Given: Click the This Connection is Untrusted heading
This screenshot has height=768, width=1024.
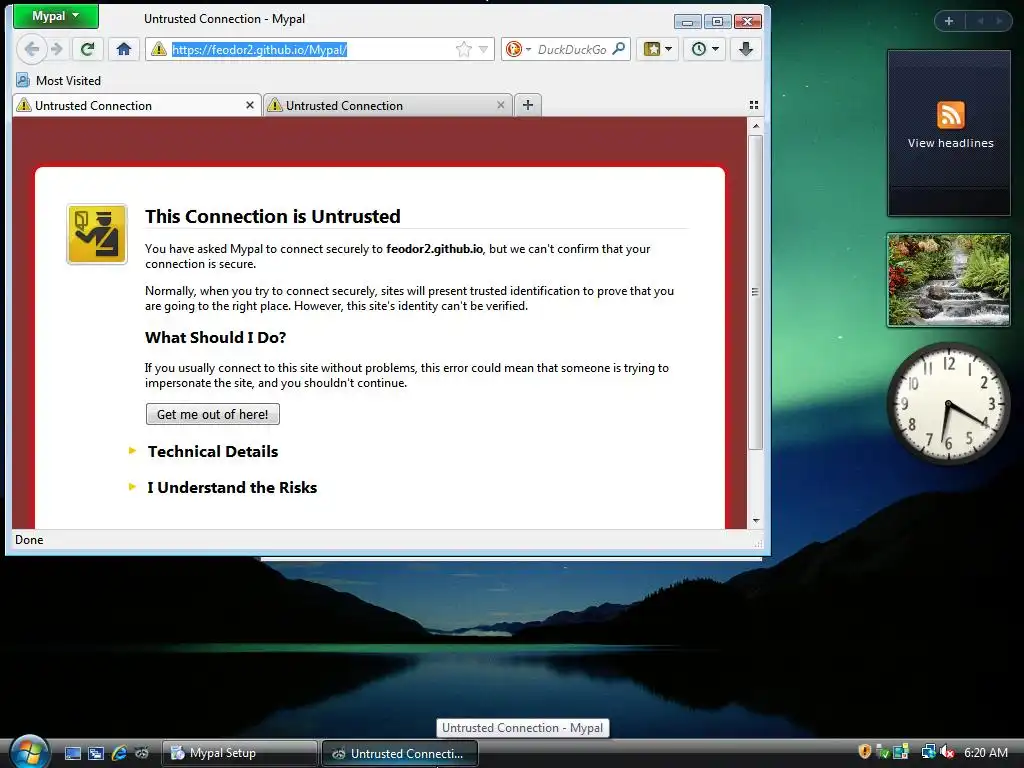Looking at the screenshot, I should tap(273, 216).
